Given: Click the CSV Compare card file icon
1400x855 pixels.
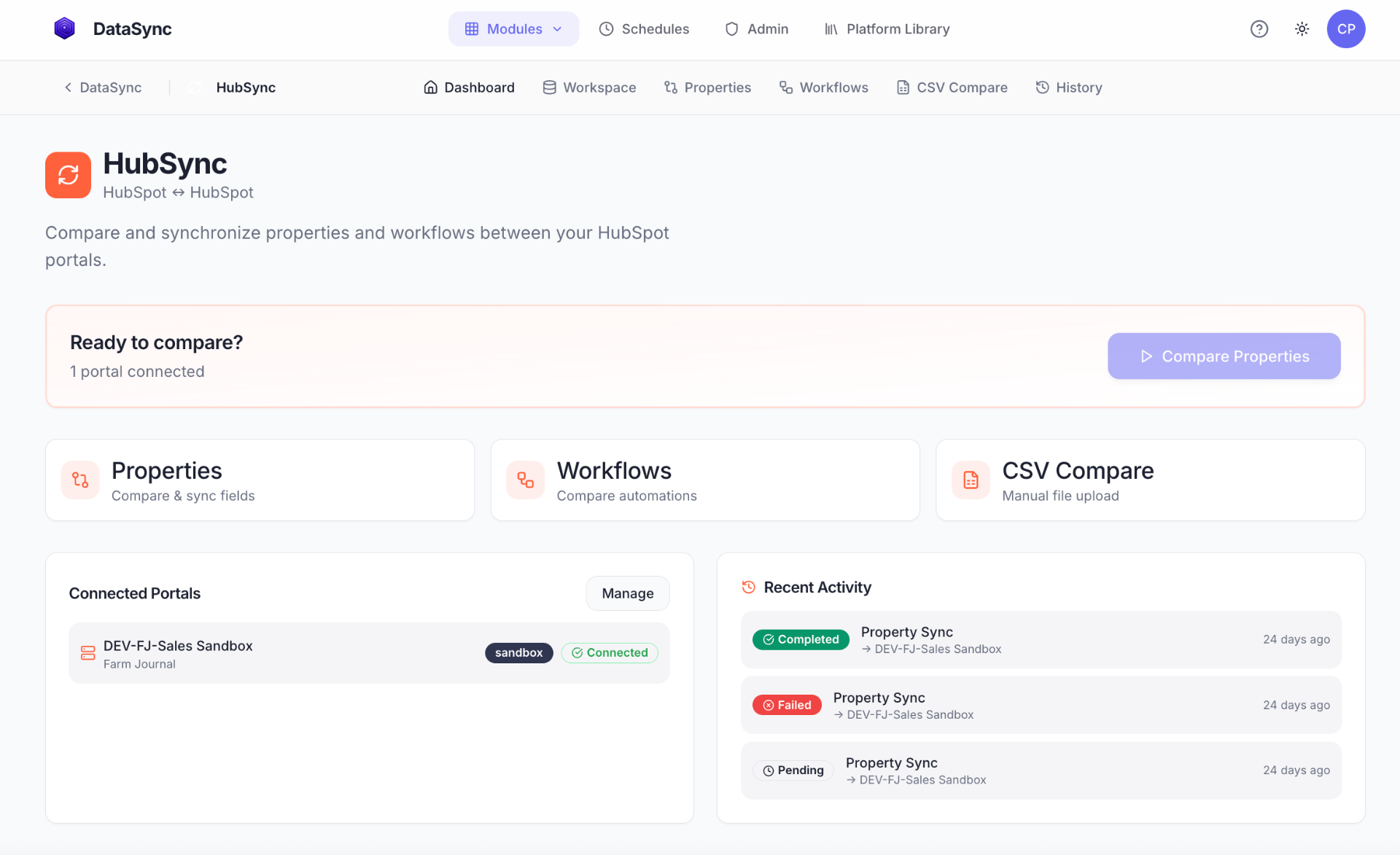Looking at the screenshot, I should coord(971,480).
